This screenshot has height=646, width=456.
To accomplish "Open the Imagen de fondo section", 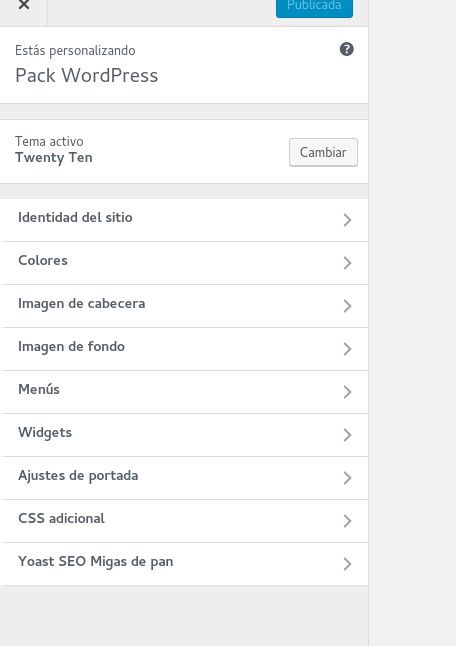I will (x=184, y=349).
